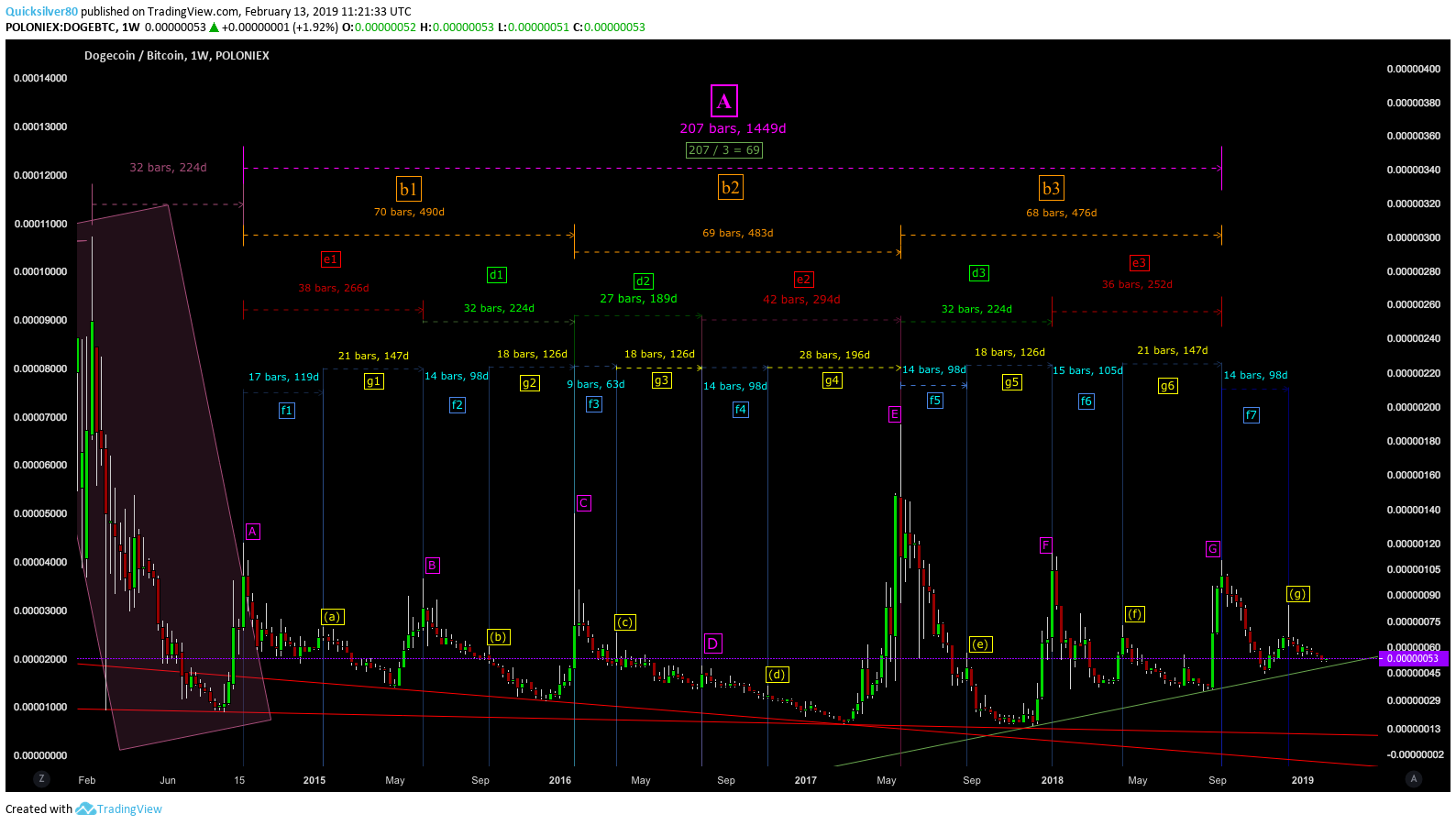
Task: Click the 2017 marker on time axis
Action: [805, 780]
